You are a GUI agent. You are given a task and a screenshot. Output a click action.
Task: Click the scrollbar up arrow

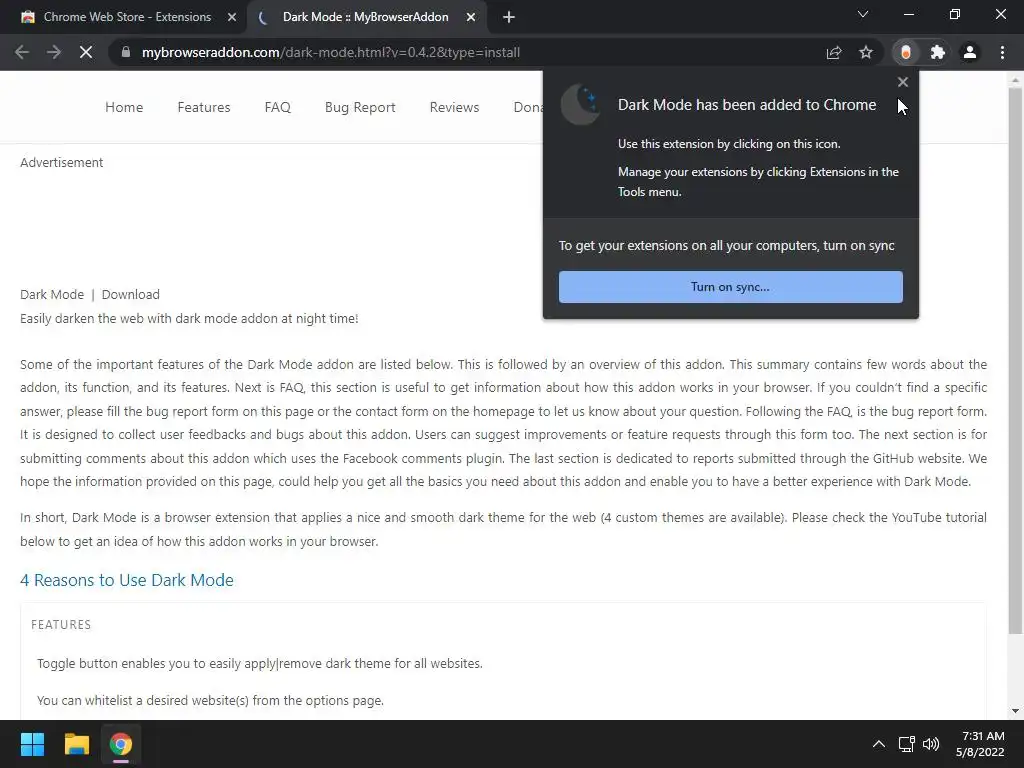point(1015,80)
